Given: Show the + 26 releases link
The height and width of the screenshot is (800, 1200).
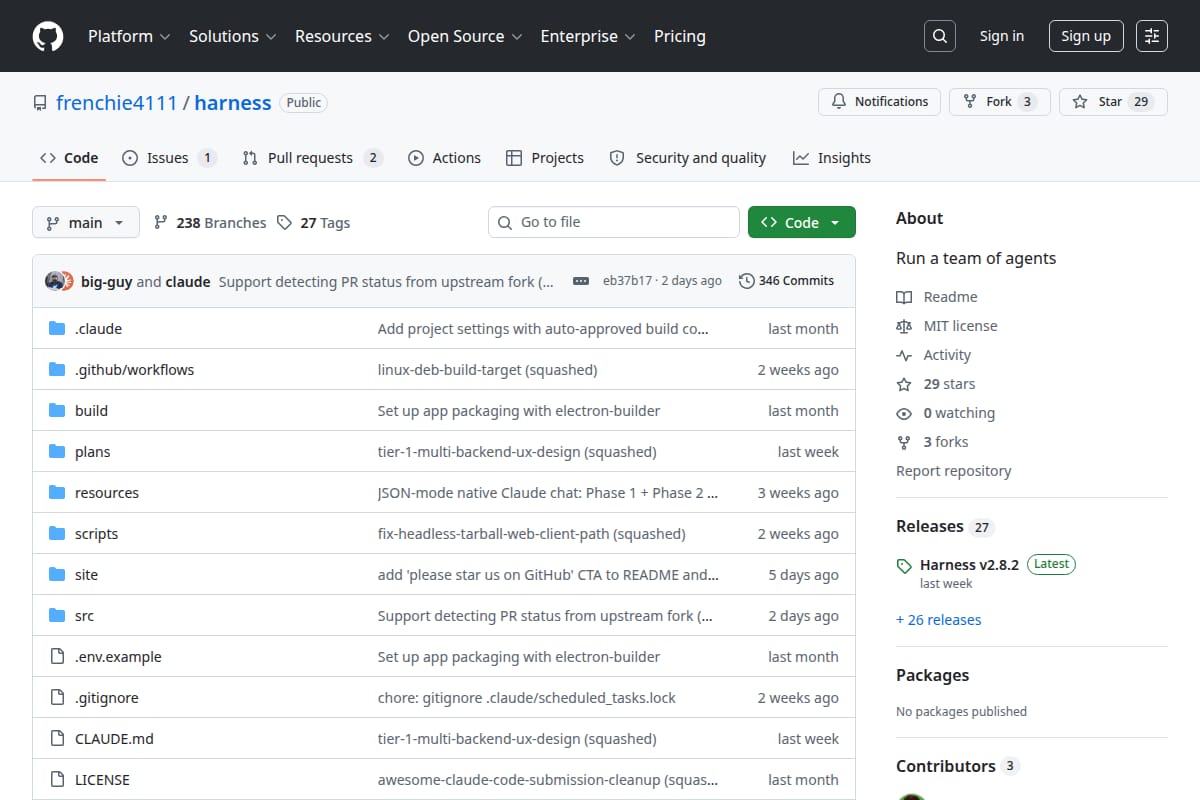Looking at the screenshot, I should [938, 620].
